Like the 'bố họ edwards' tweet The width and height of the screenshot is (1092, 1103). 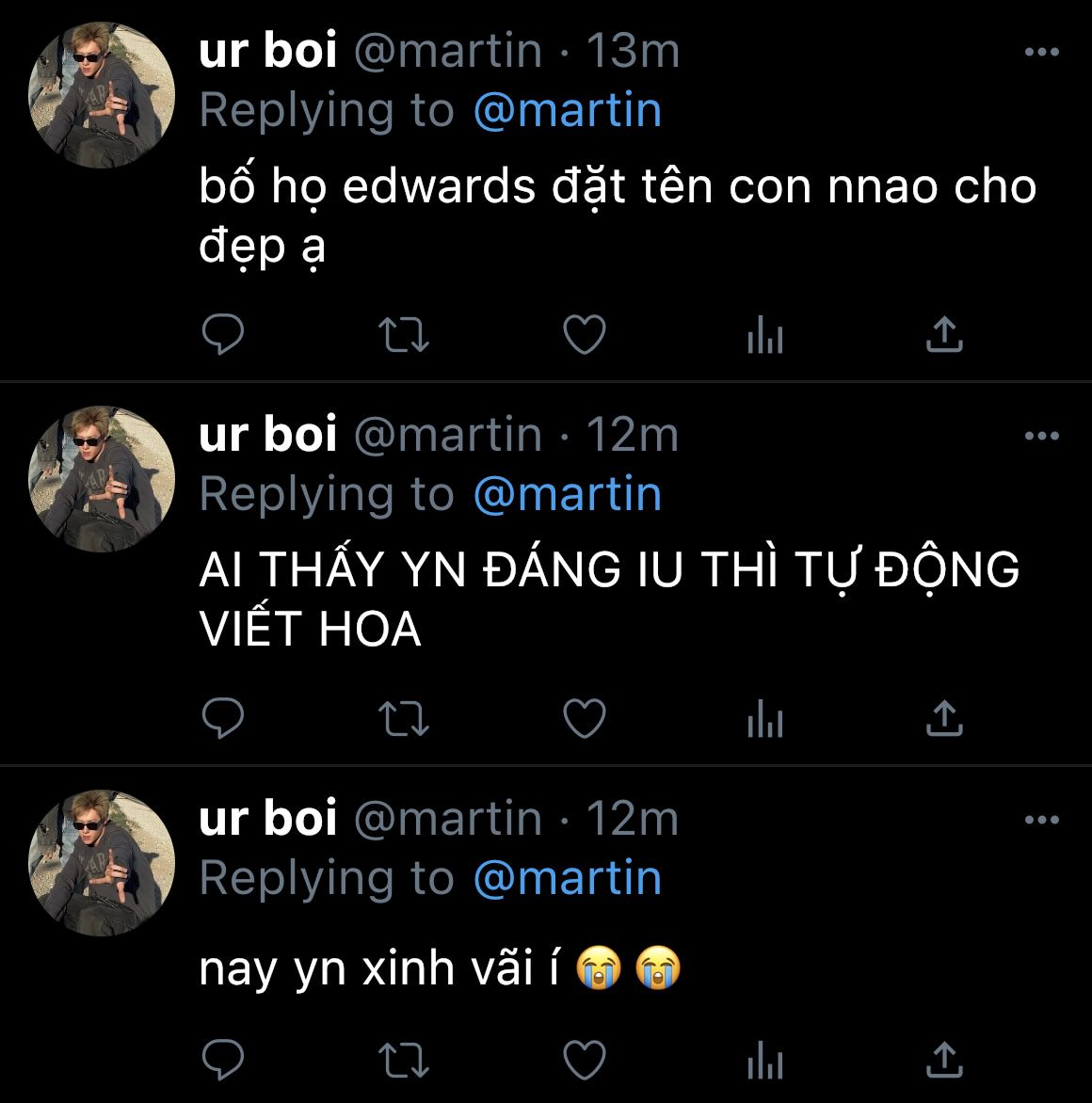[x=585, y=334]
